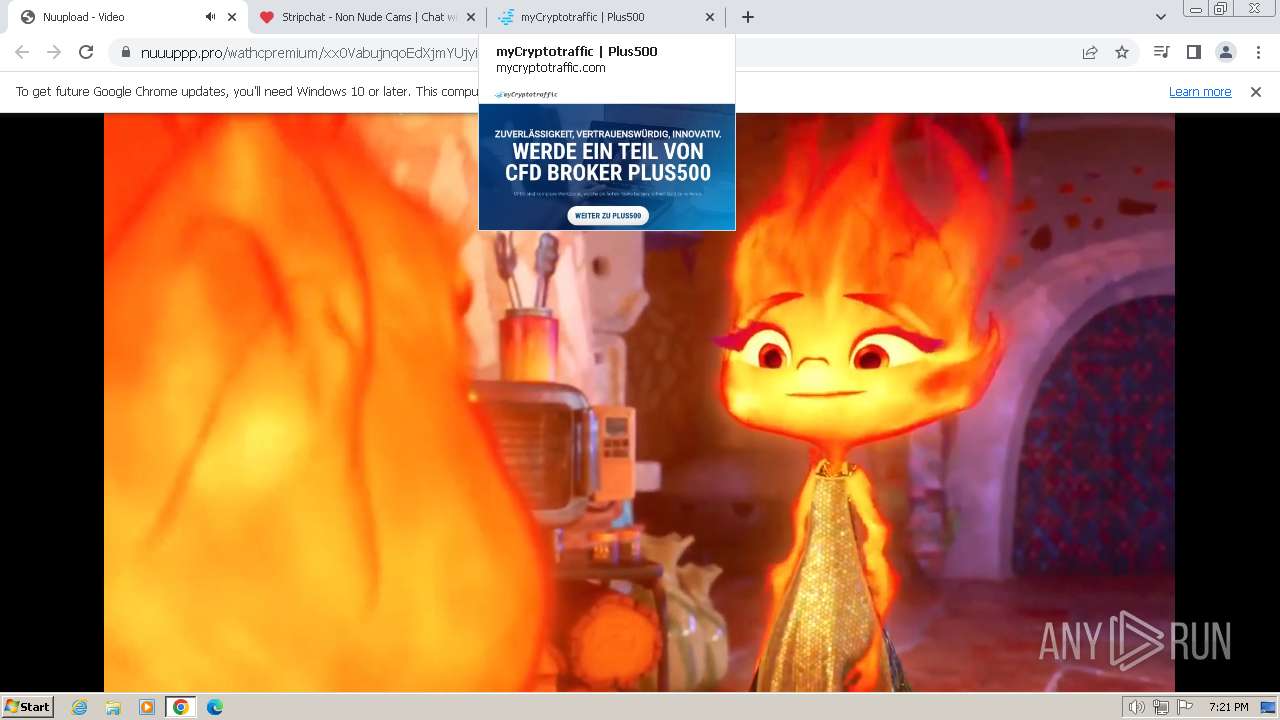Open the Action Center flag icon
Viewport: 1280px width, 720px height.
click(x=1184, y=707)
